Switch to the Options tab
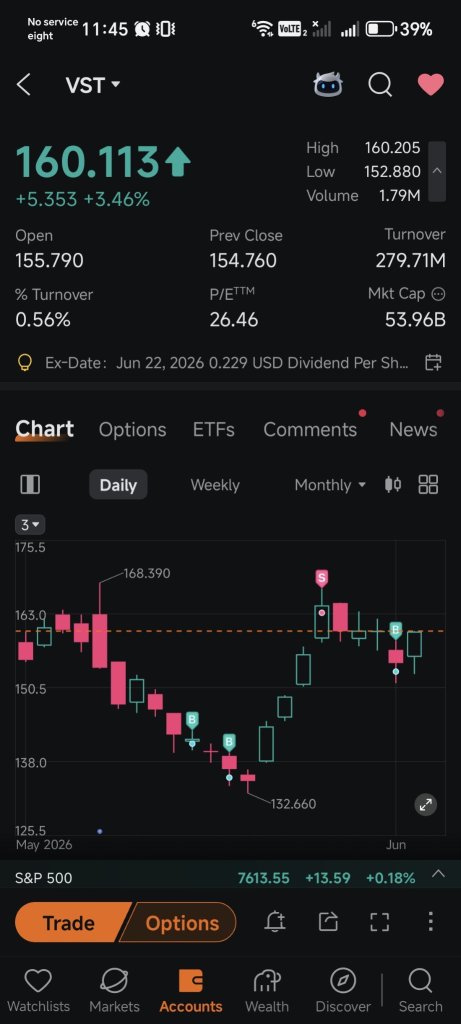461x1024 pixels. coord(133,430)
